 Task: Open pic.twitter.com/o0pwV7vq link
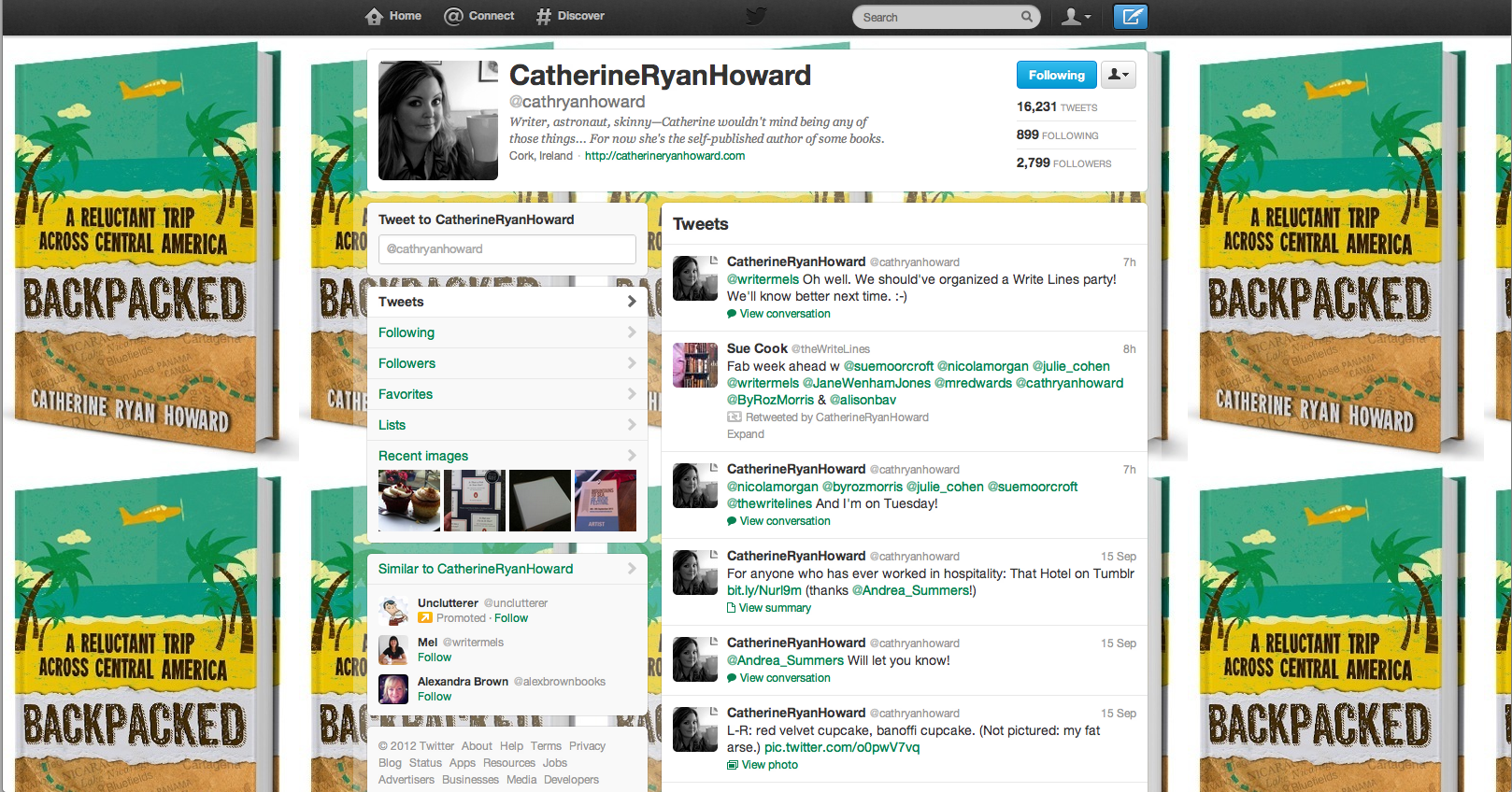click(842, 747)
